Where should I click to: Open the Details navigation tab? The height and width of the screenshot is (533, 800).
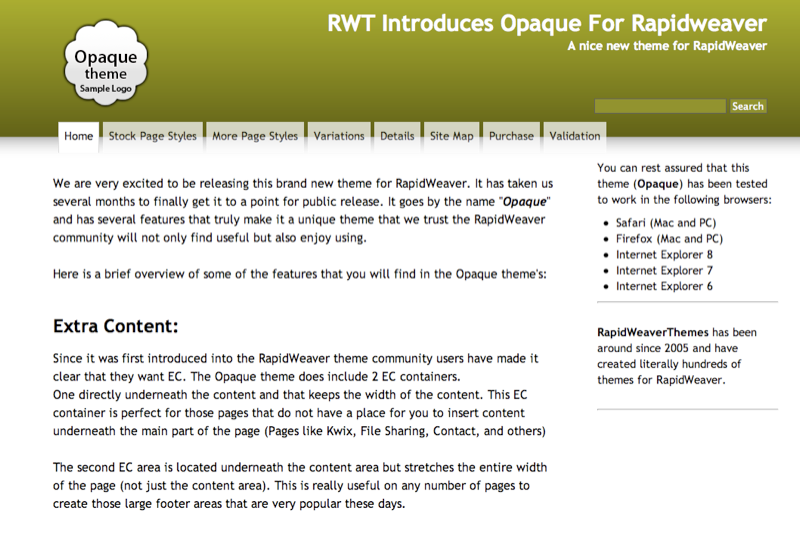coord(397,136)
